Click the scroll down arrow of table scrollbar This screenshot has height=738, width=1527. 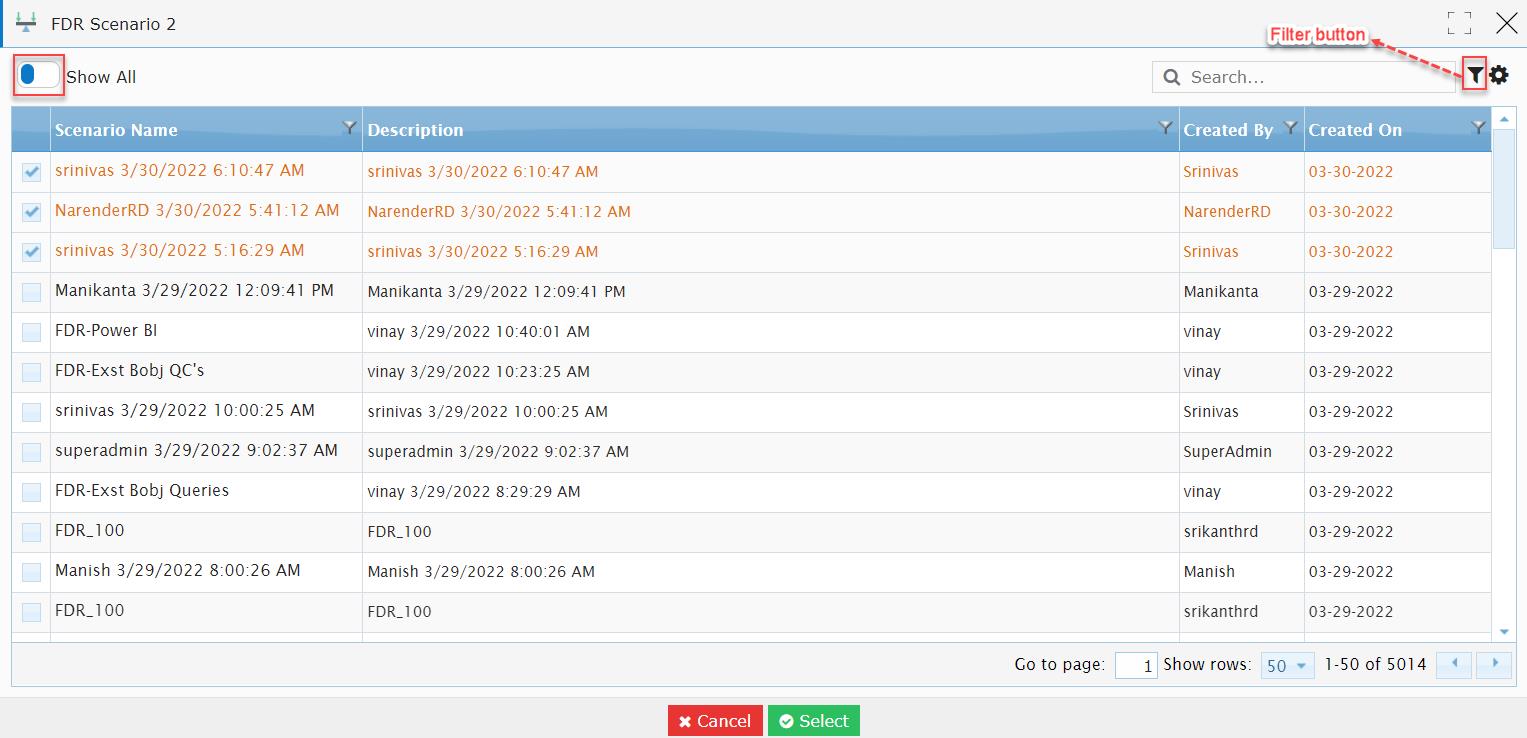1504,632
